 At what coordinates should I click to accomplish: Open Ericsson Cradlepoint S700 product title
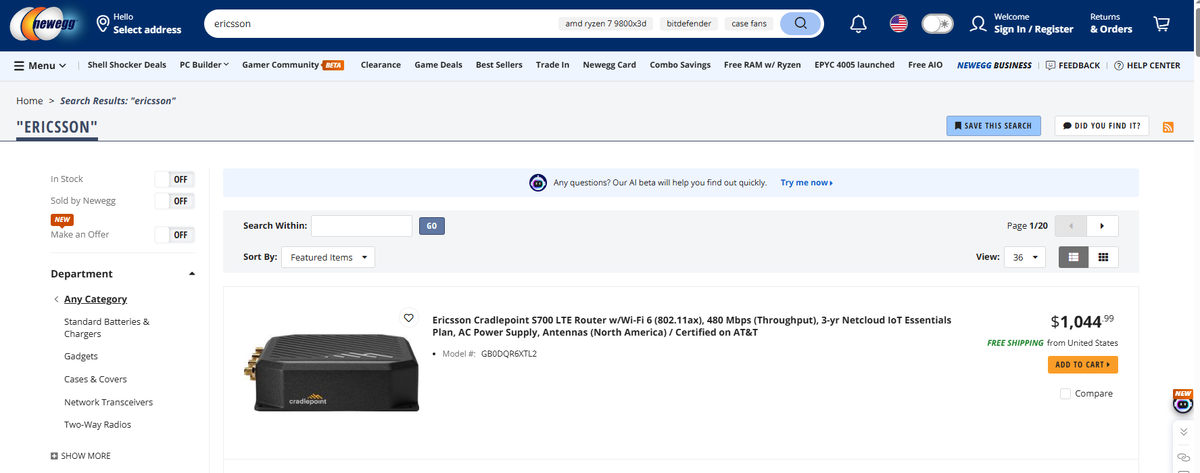[691, 326]
